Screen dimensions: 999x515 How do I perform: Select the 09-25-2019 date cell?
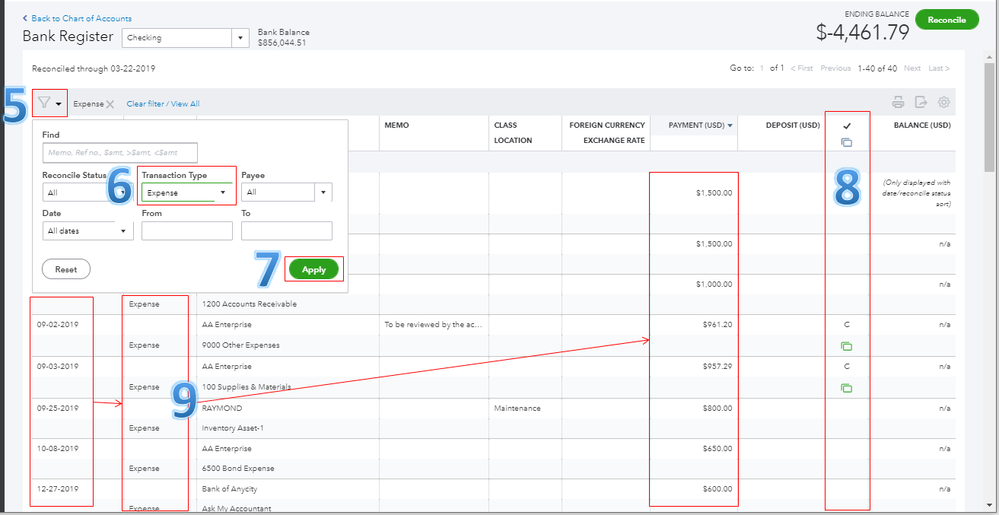58,408
